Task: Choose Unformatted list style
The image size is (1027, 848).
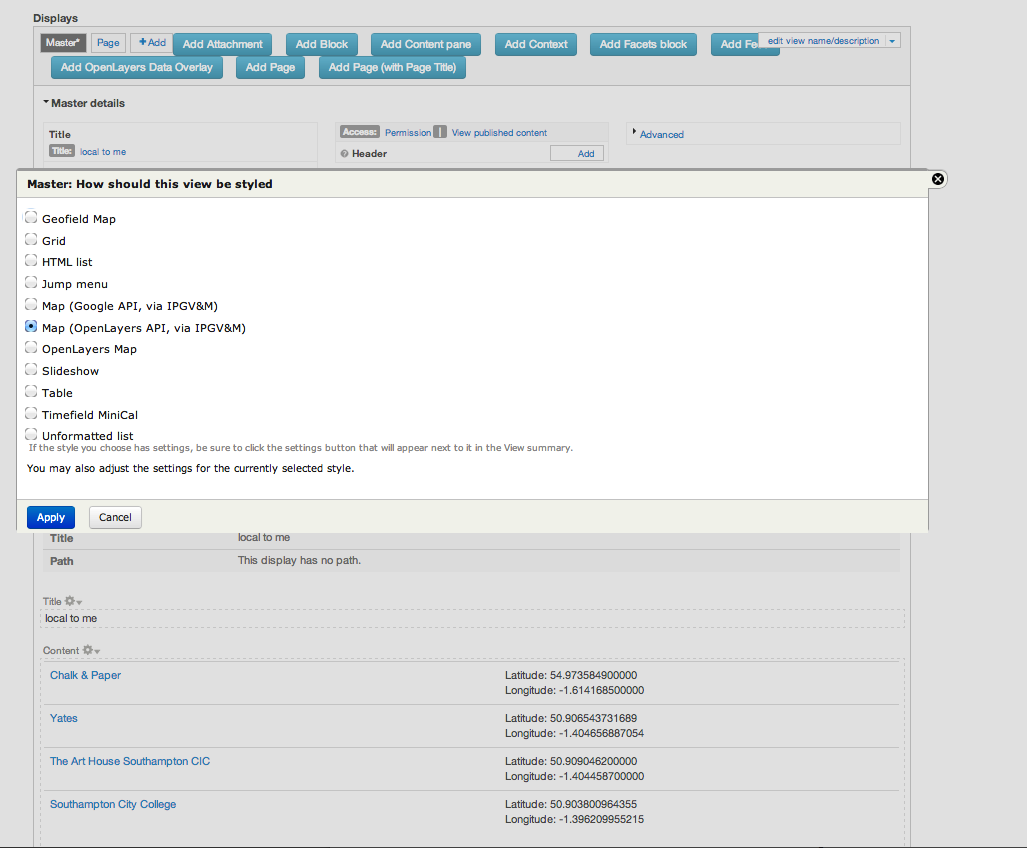Action: tap(31, 434)
